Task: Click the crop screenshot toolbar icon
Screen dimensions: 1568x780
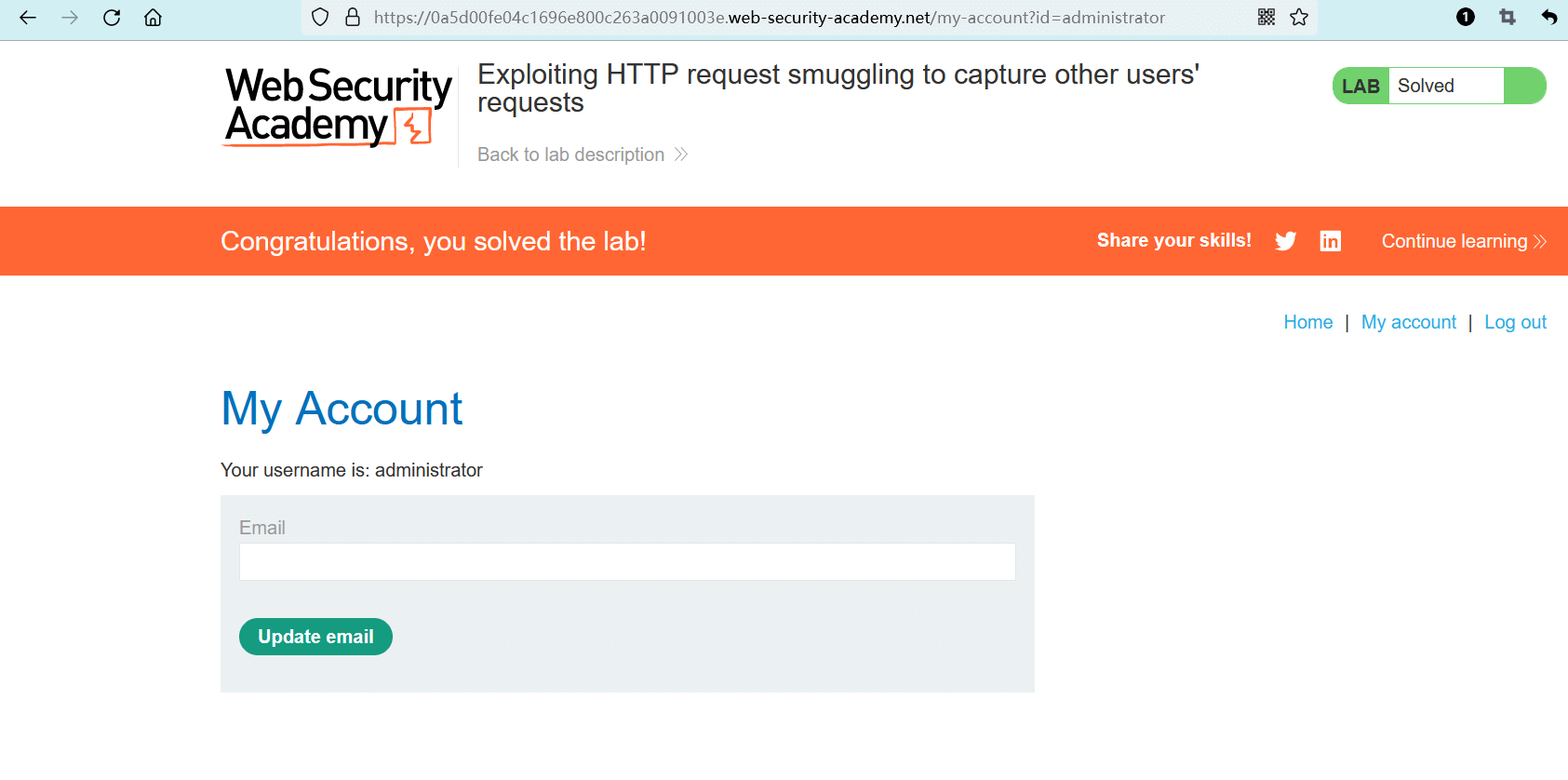Action: 1508,17
